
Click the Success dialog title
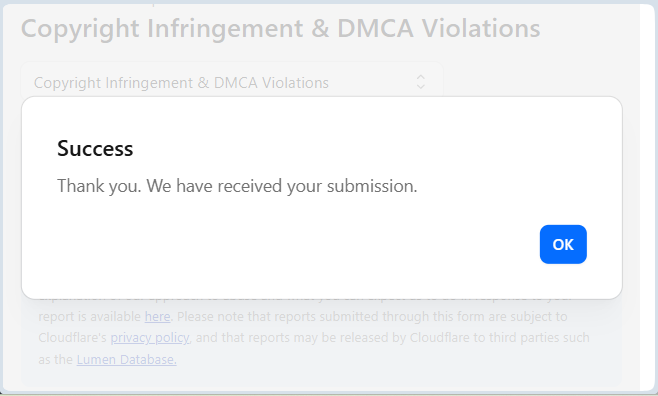(95, 148)
